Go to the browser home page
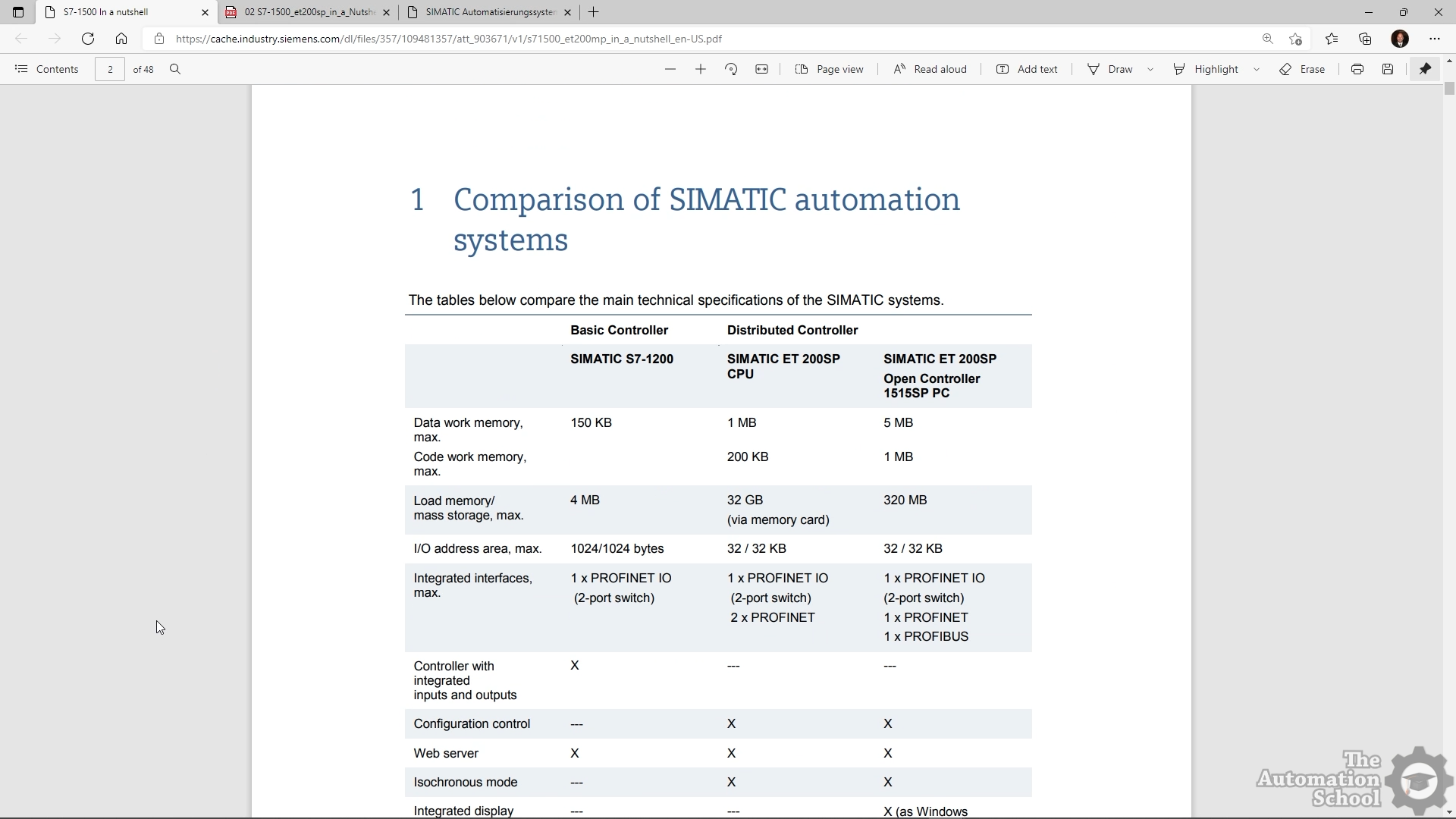 pyautogui.click(x=121, y=39)
